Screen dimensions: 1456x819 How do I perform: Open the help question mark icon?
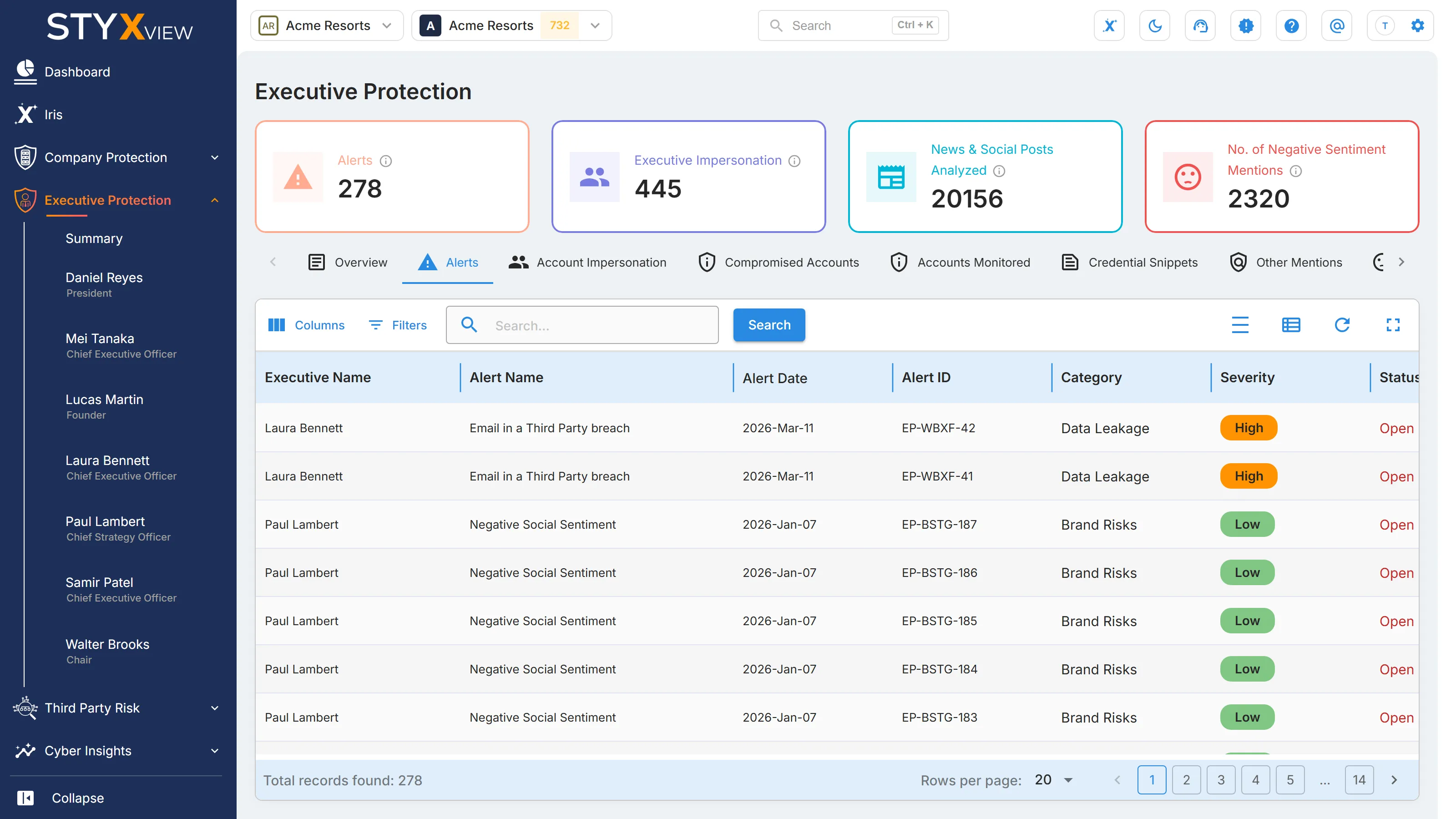point(1291,26)
